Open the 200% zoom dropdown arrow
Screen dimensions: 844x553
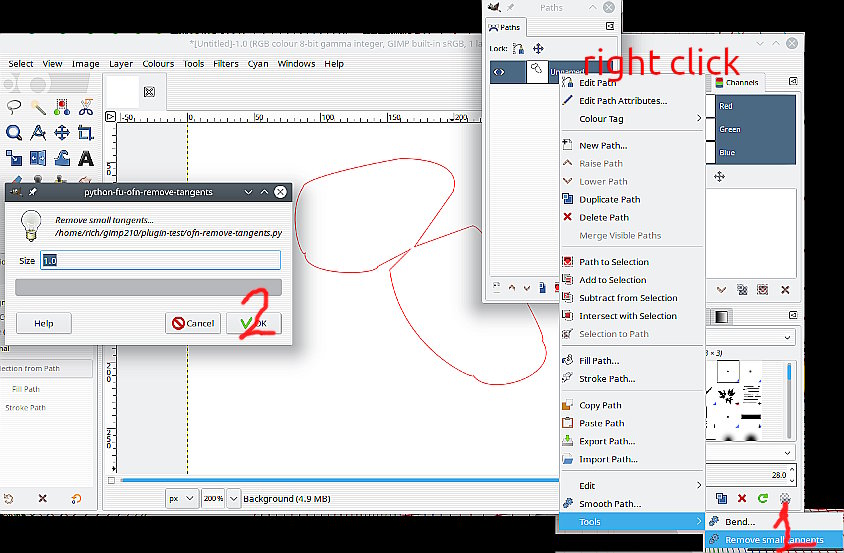[x=234, y=499]
